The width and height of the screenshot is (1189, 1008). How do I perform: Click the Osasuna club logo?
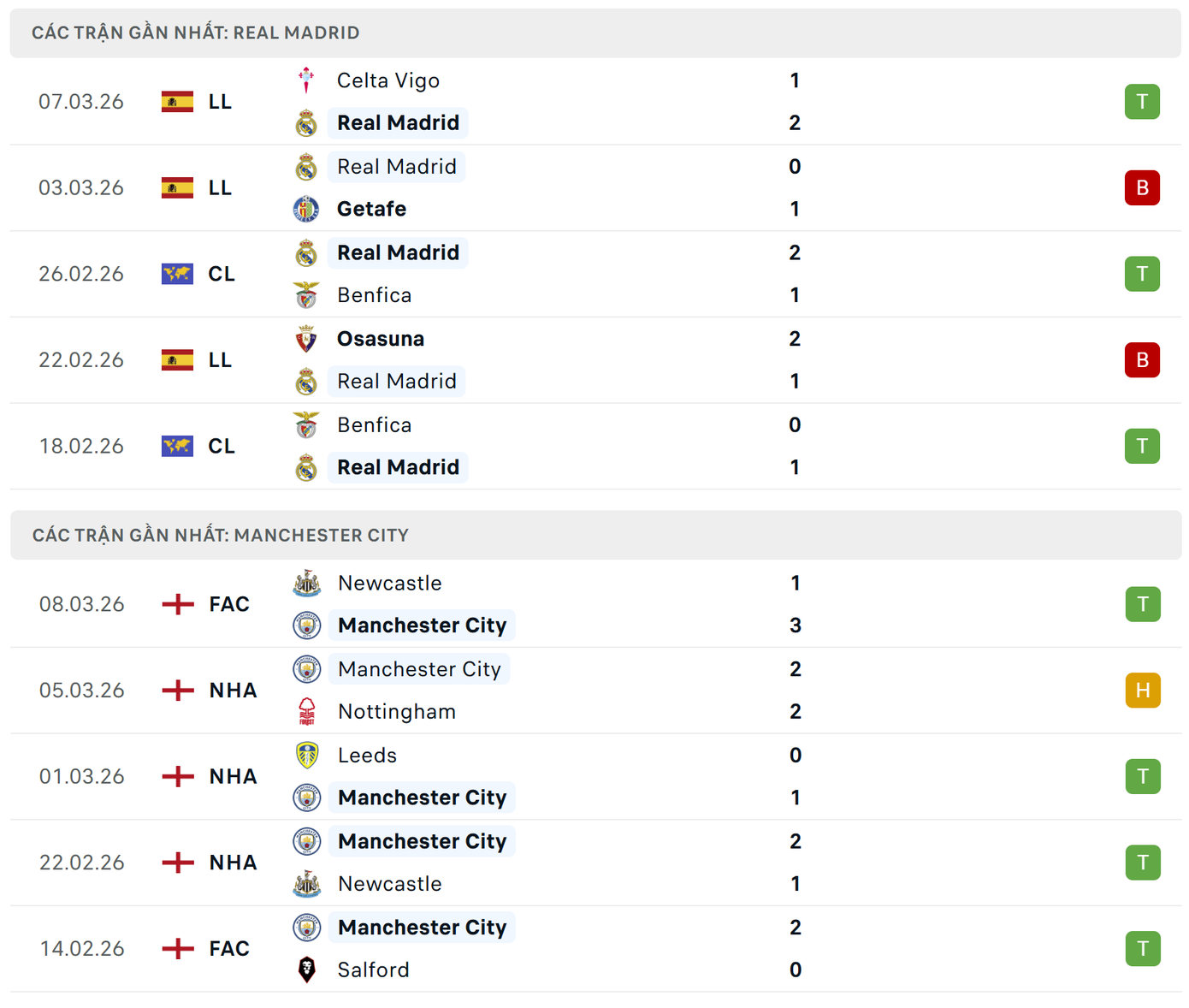306,338
